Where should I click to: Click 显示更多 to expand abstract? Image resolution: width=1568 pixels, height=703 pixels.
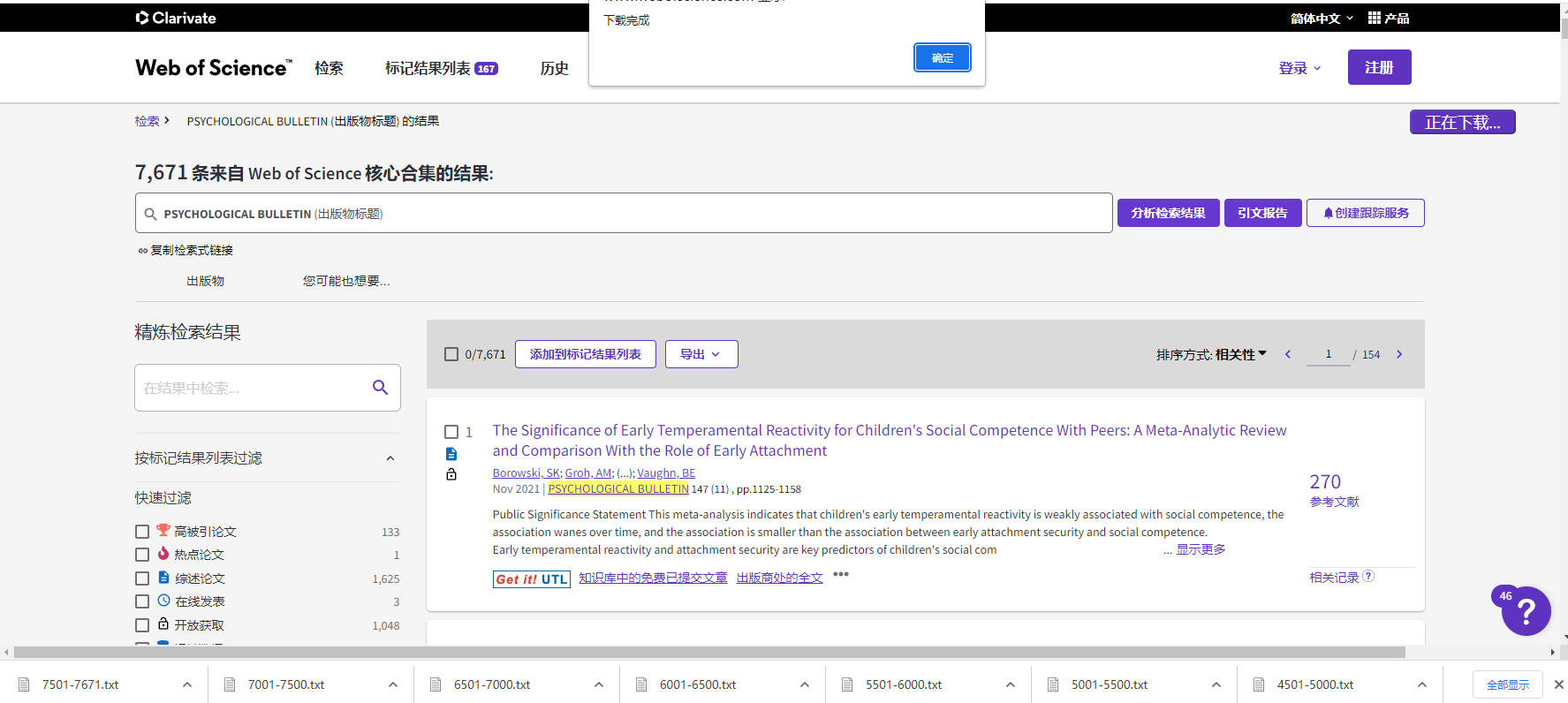(x=1201, y=549)
